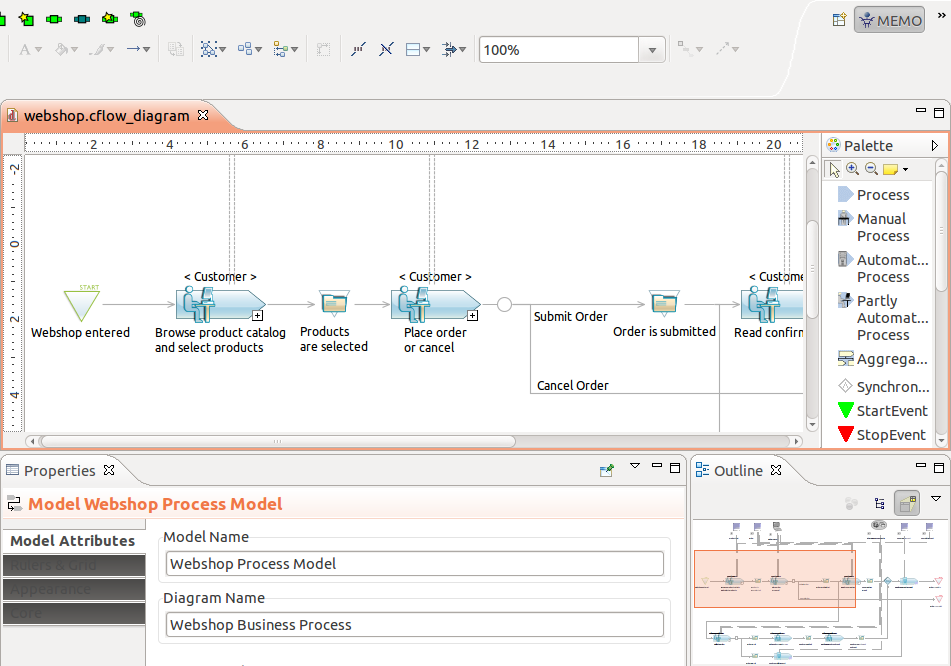Click the Open Perspective icon
The image size is (951, 666).
pyautogui.click(x=839, y=20)
